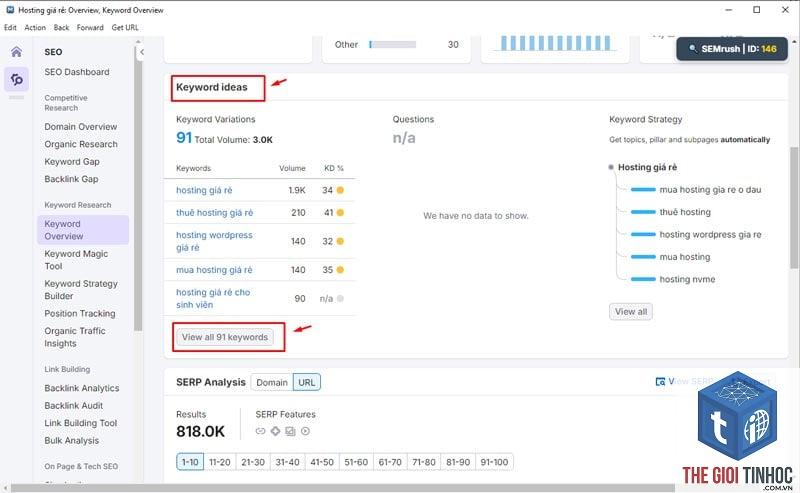Go to Position Tracking

point(80,313)
